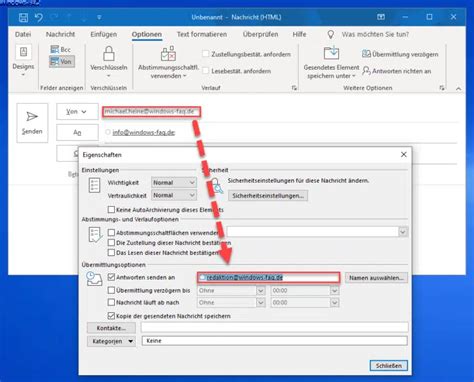Click Antworten richten an in the ribbon

(x=397, y=71)
